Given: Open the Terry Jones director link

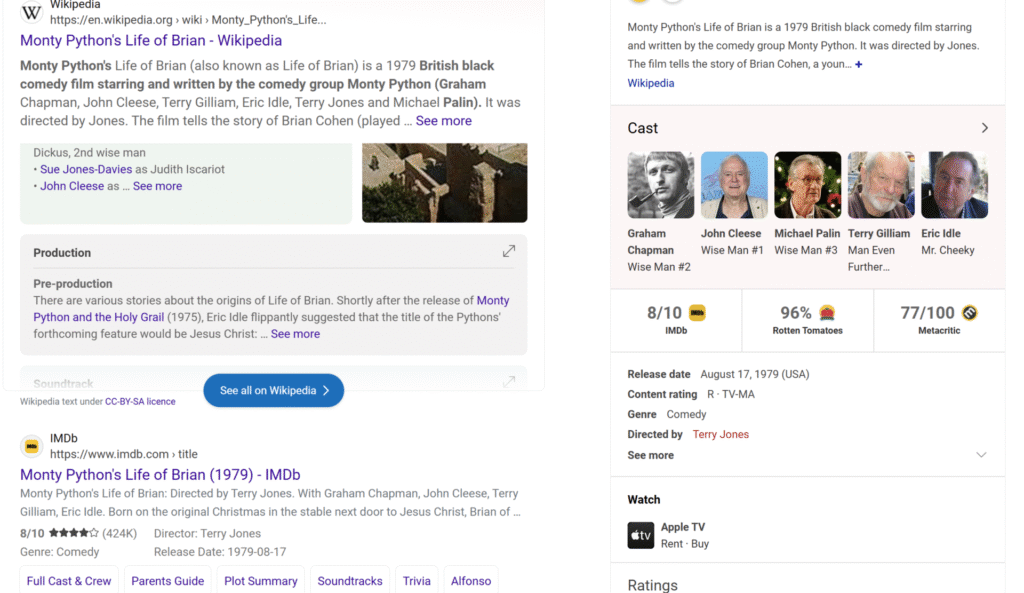Looking at the screenshot, I should click(x=720, y=435).
